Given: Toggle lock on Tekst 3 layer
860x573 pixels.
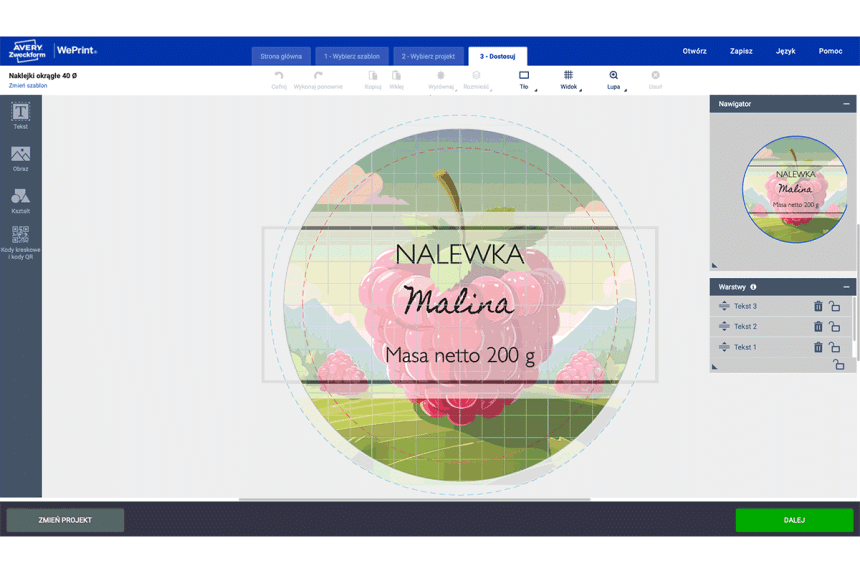Looking at the screenshot, I should (x=835, y=306).
